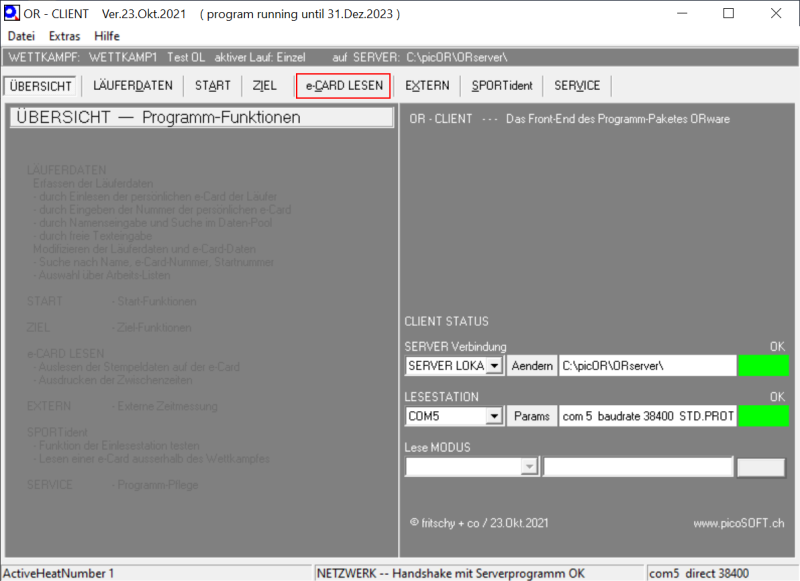This screenshot has height=581, width=800.
Task: Select the SERVICE tab
Action: (577, 86)
